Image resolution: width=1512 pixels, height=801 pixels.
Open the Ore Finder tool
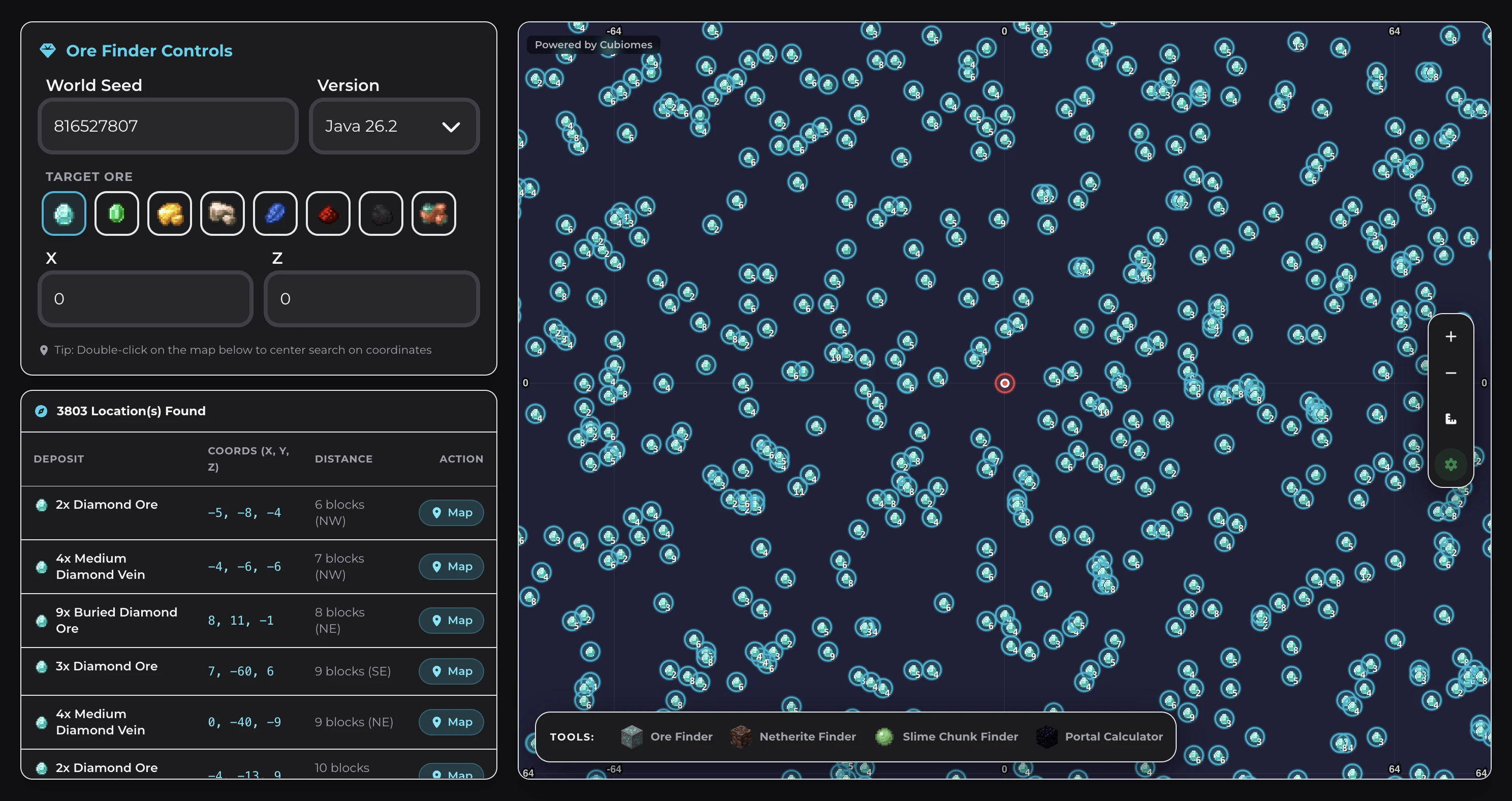click(667, 736)
